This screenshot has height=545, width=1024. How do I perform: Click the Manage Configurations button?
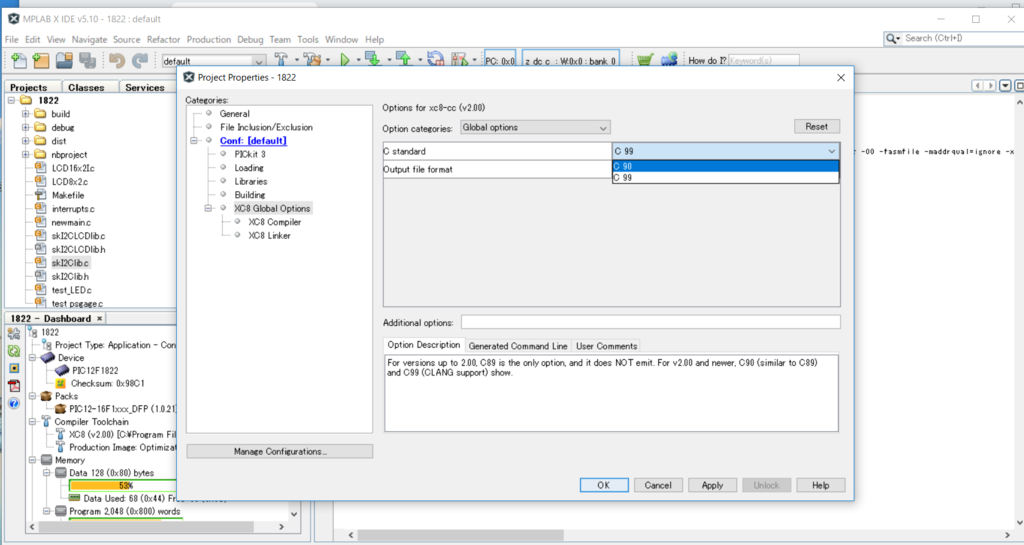280,451
